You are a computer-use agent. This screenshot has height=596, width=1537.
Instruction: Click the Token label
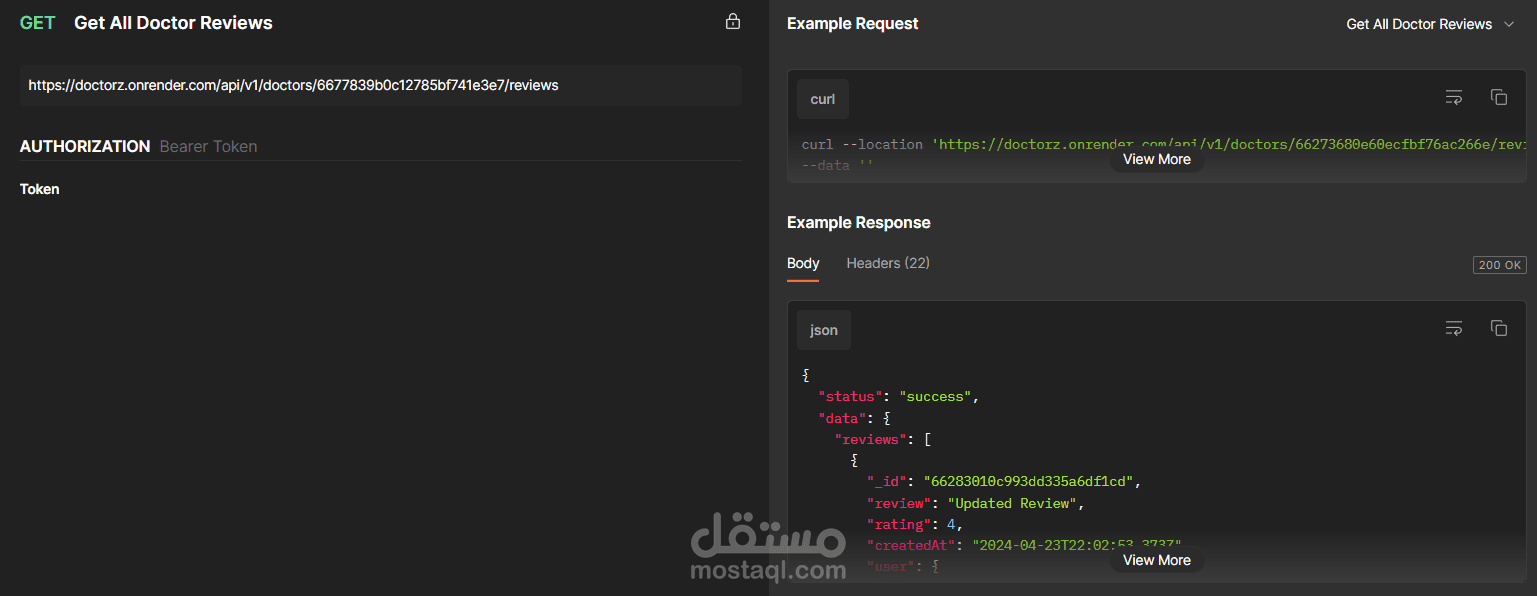40,189
